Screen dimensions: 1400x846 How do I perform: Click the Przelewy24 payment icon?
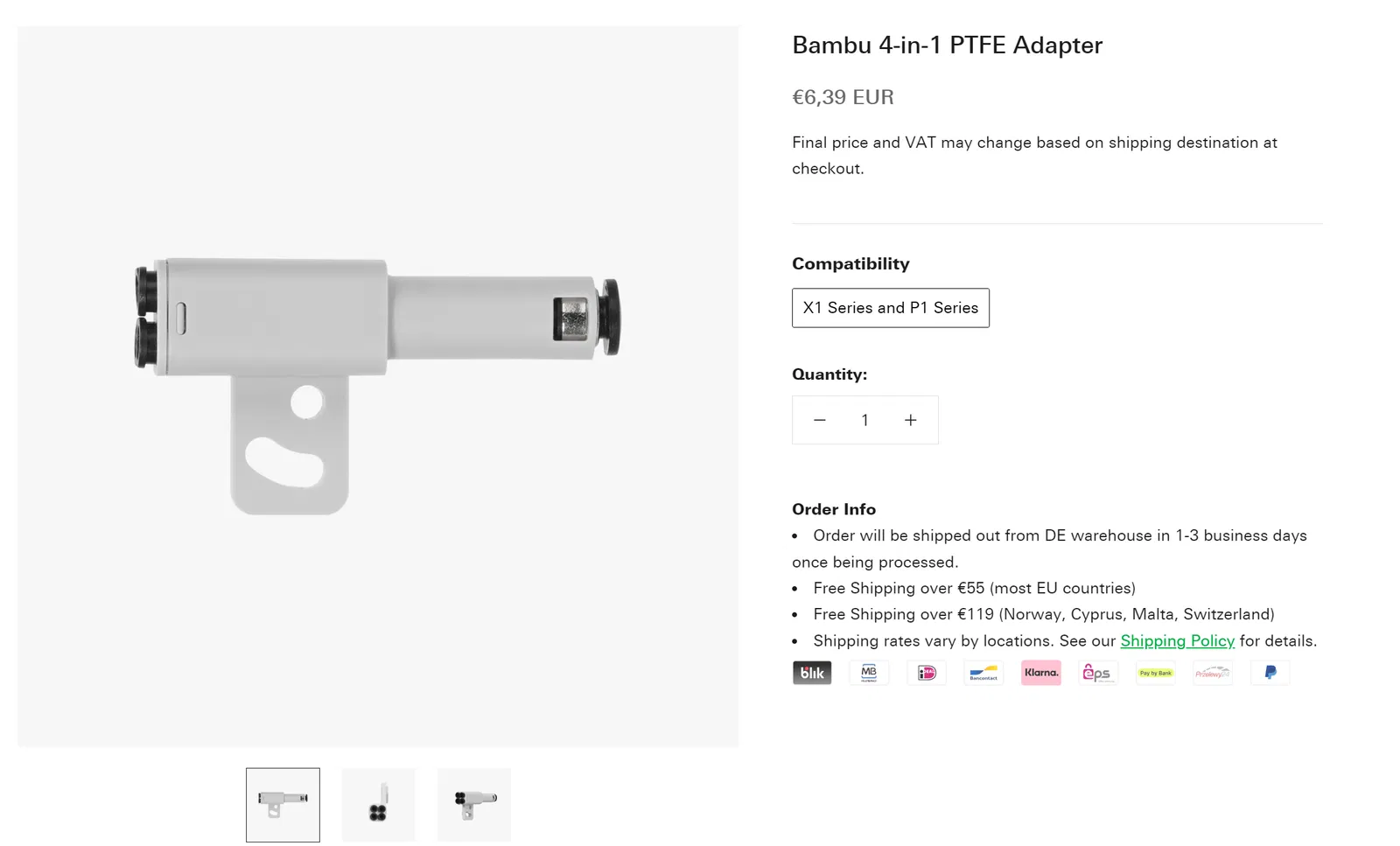1213,673
